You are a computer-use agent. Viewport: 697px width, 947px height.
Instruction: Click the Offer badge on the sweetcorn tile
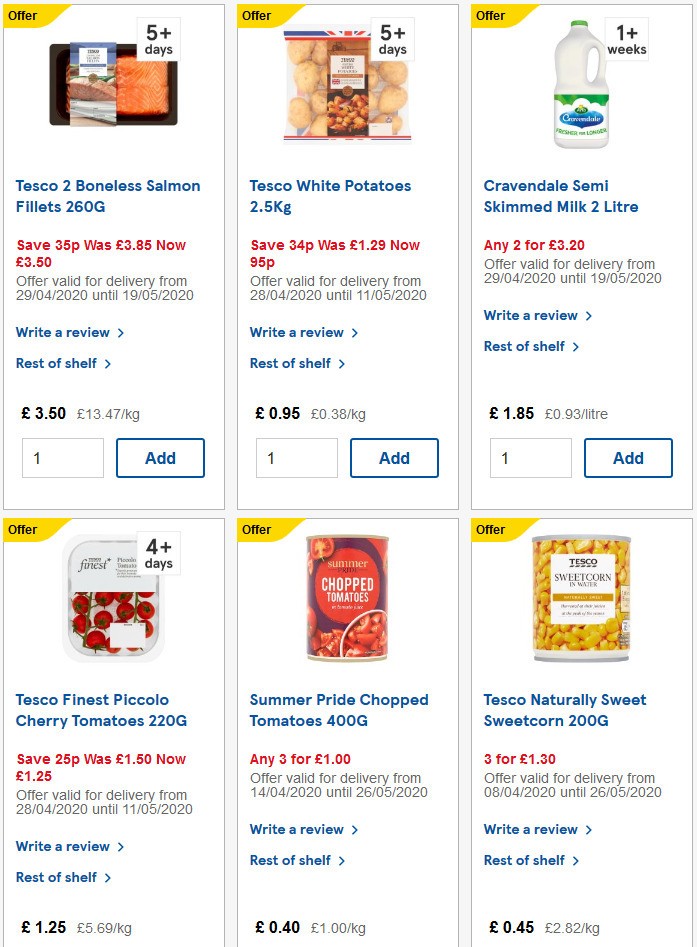(x=489, y=529)
